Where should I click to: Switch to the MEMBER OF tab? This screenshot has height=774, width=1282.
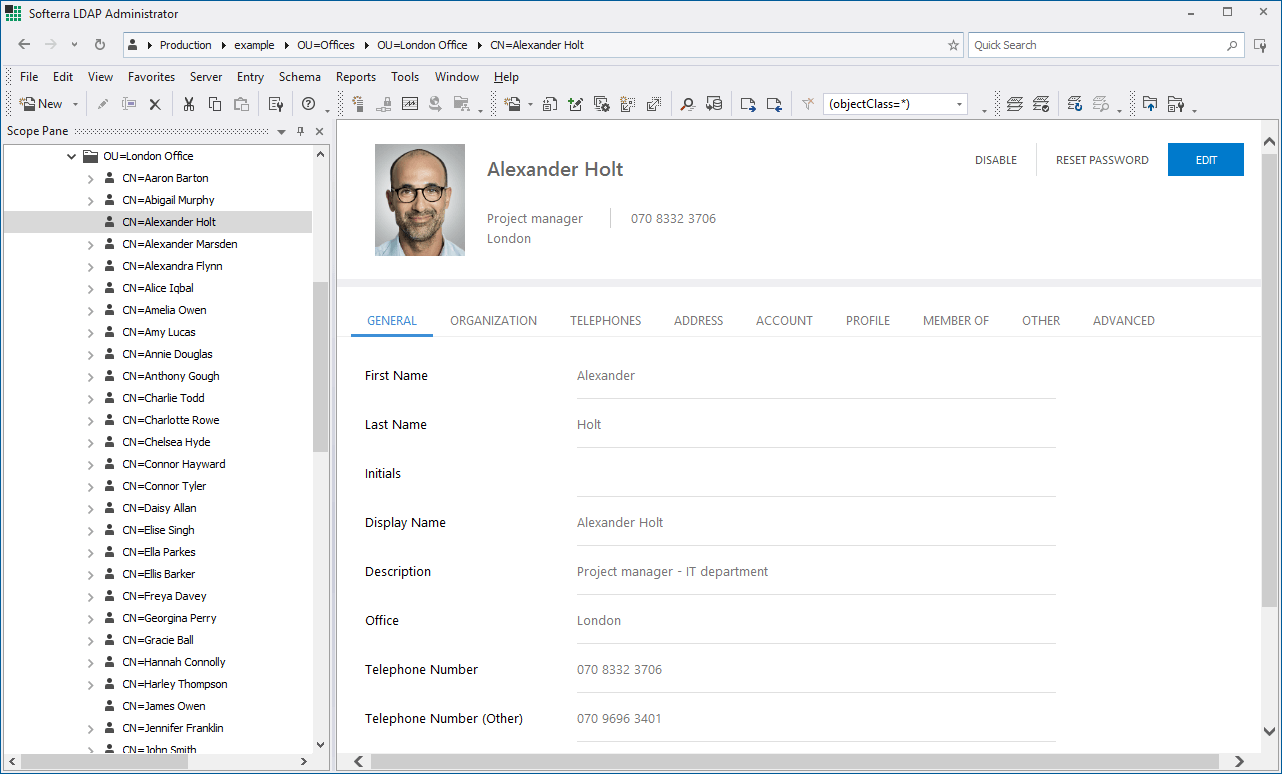955,321
